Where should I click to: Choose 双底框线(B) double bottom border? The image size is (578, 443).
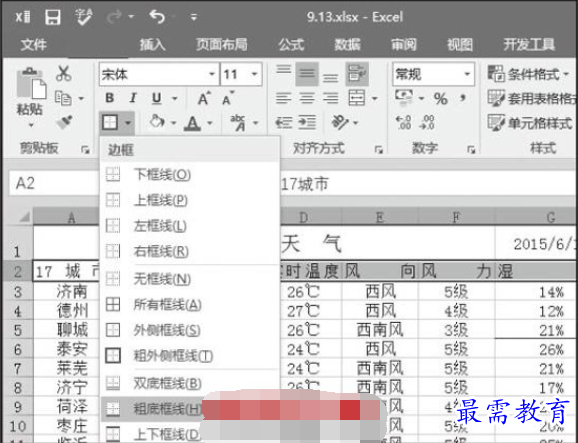pyautogui.click(x=190, y=383)
